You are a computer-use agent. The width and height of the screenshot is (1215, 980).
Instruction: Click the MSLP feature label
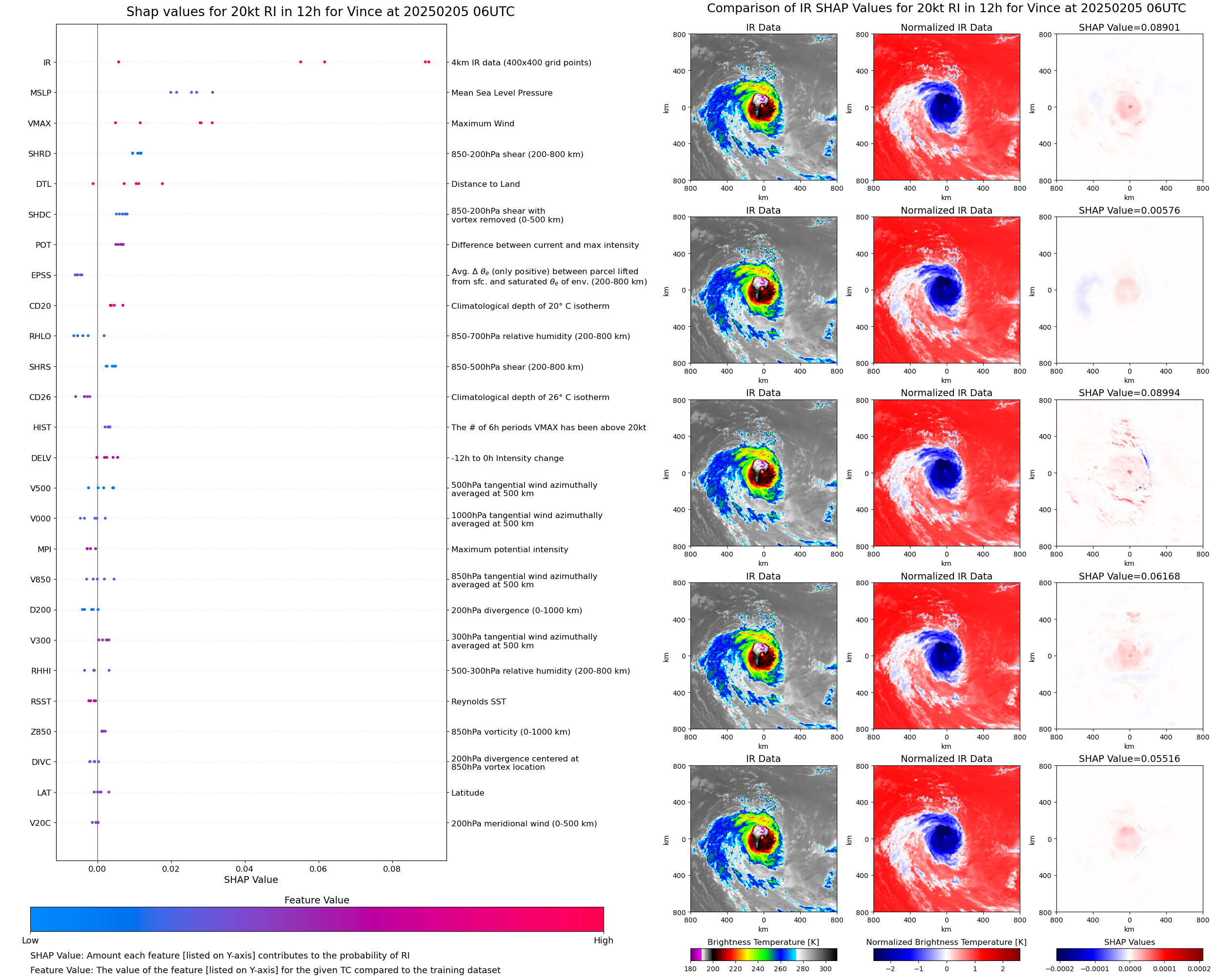coord(40,93)
